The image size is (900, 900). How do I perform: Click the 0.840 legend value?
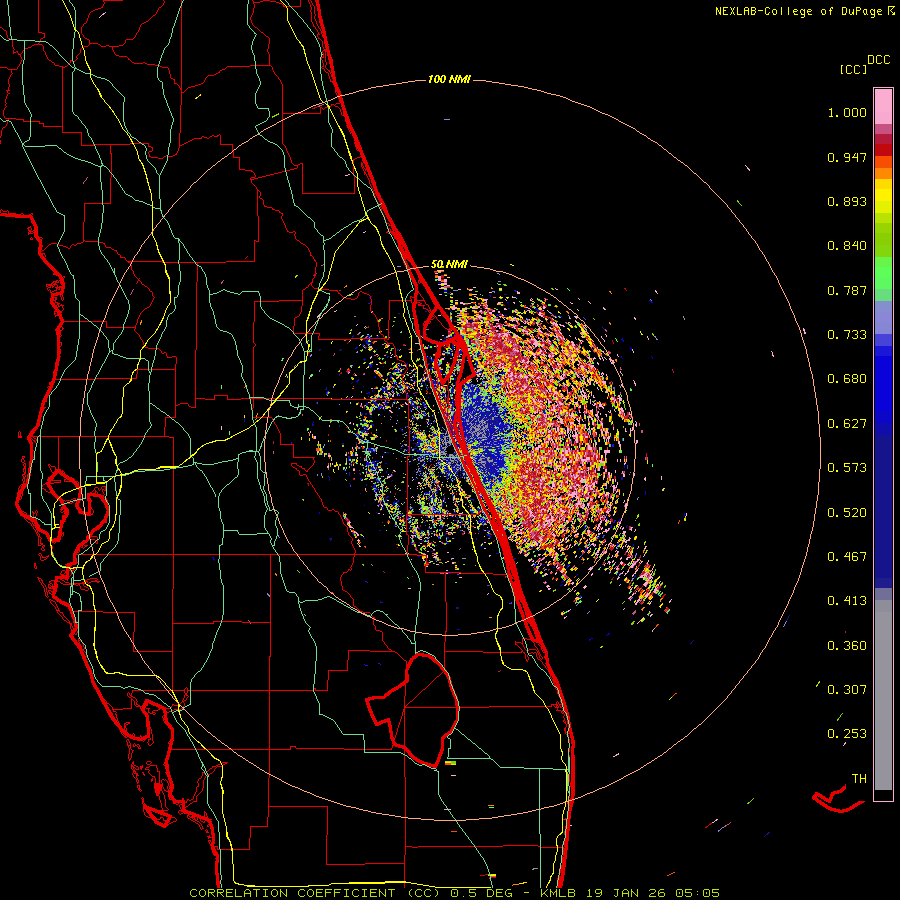[x=847, y=246]
